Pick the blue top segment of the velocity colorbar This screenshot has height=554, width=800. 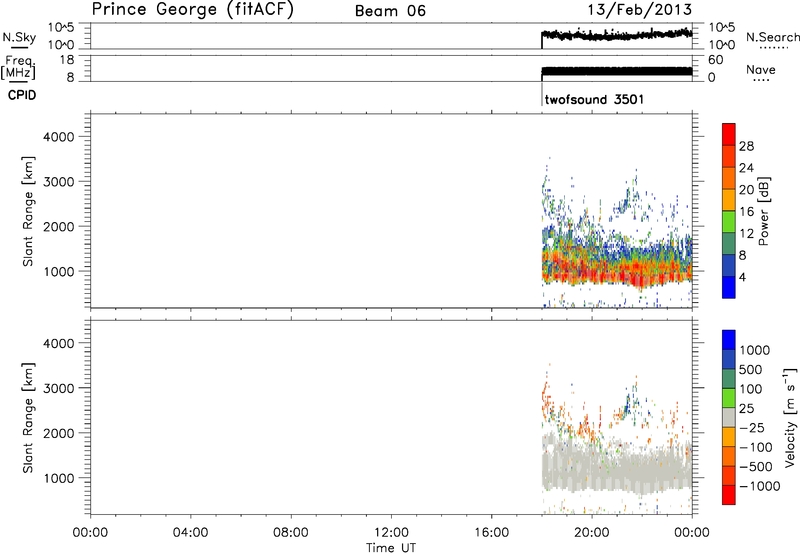coord(729,340)
